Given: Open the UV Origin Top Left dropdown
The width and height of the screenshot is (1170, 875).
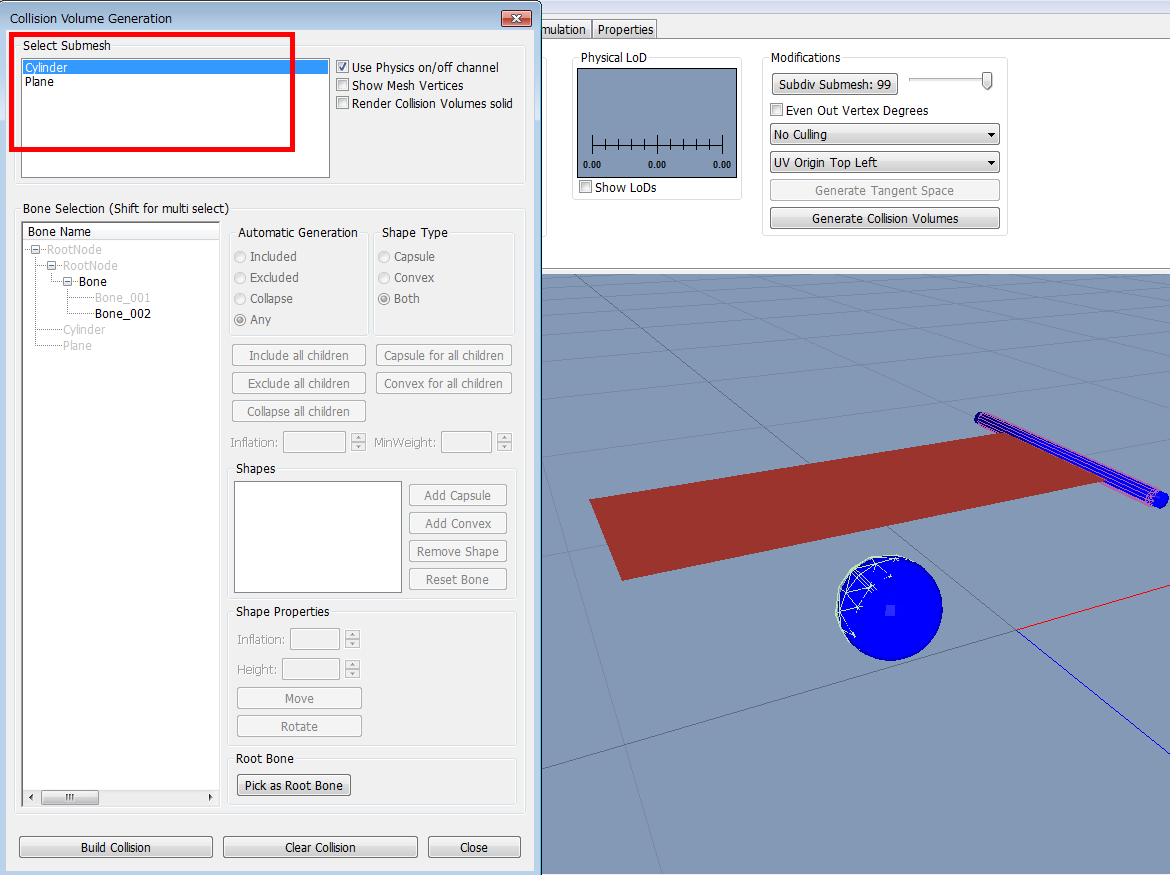Looking at the screenshot, I should [884, 162].
